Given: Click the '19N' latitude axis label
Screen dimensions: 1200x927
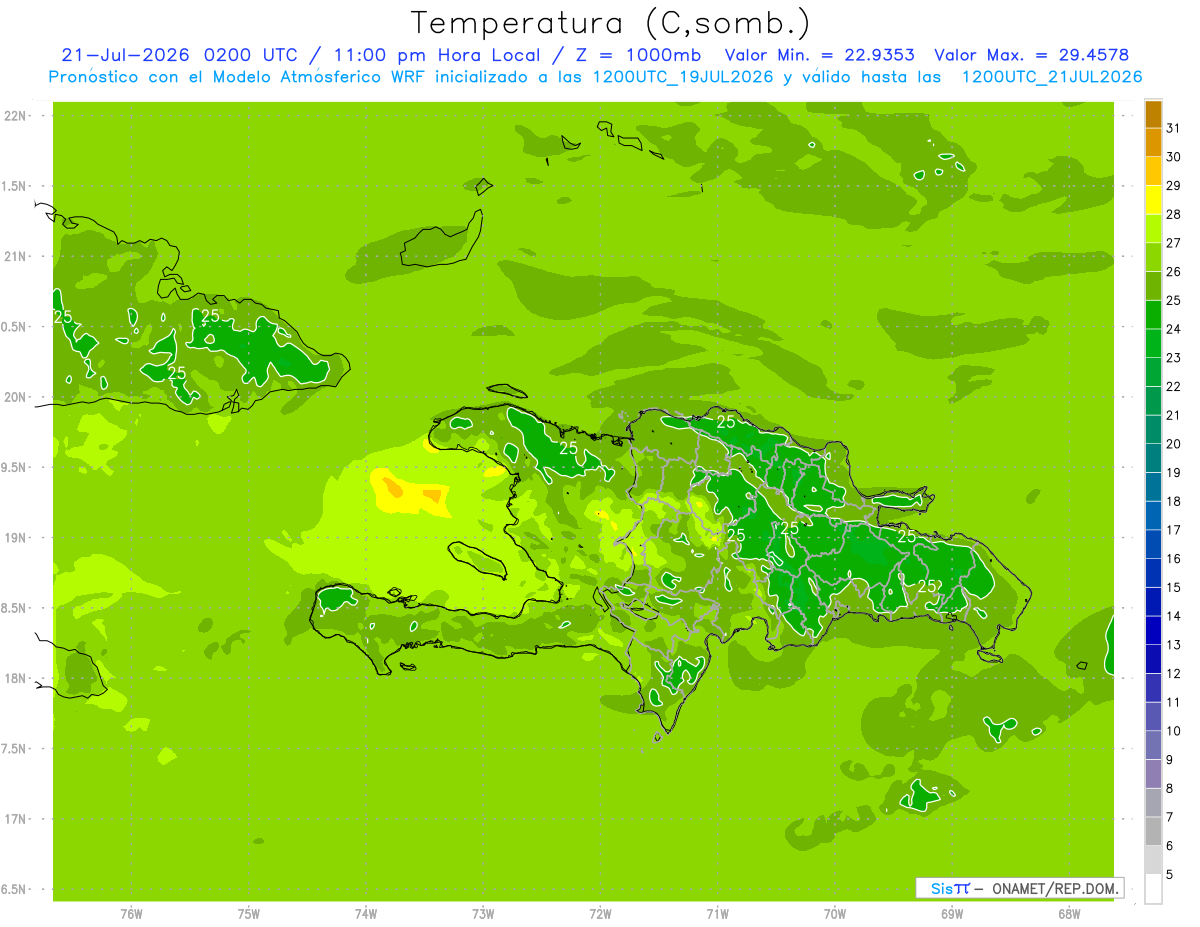Looking at the screenshot, I should point(15,537).
